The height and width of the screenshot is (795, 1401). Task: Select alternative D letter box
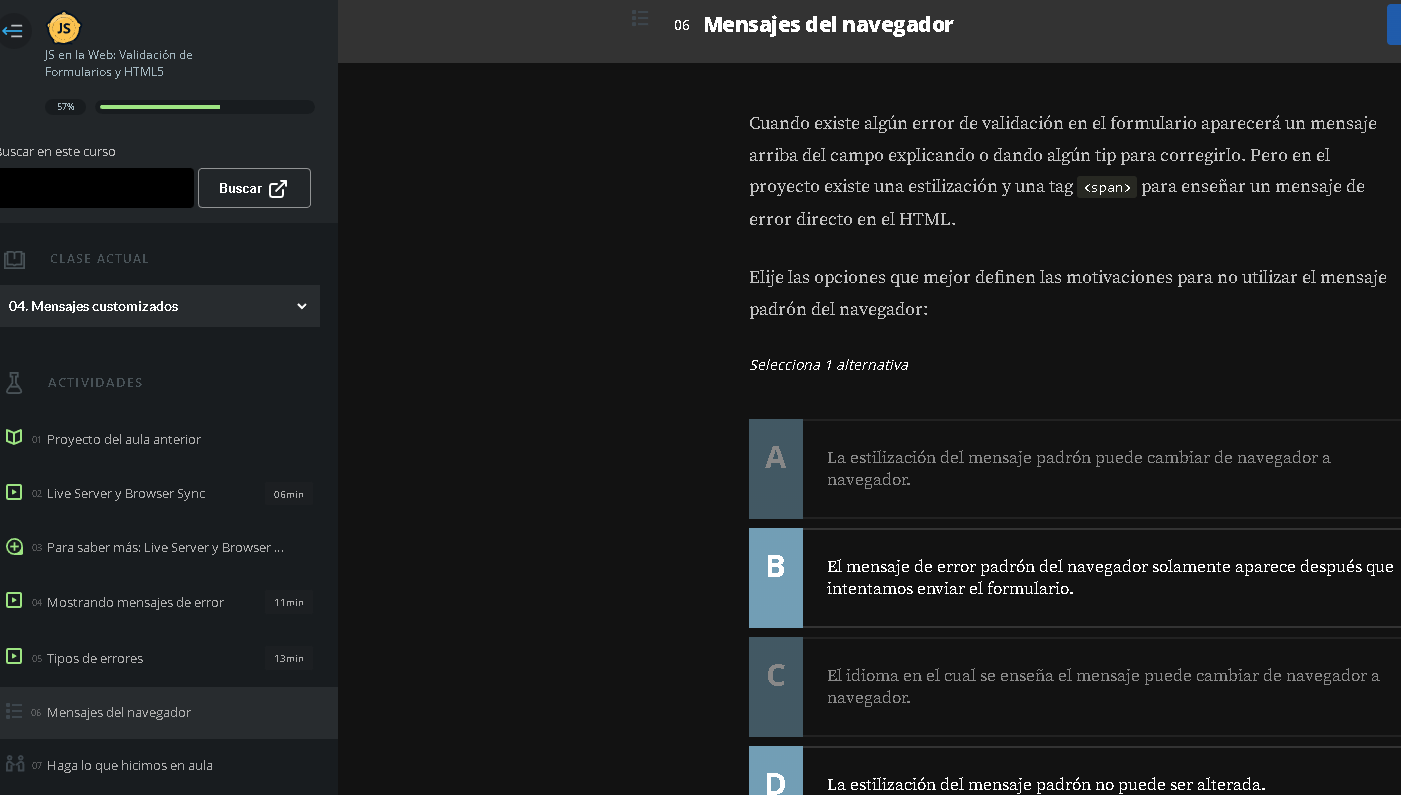click(x=775, y=771)
